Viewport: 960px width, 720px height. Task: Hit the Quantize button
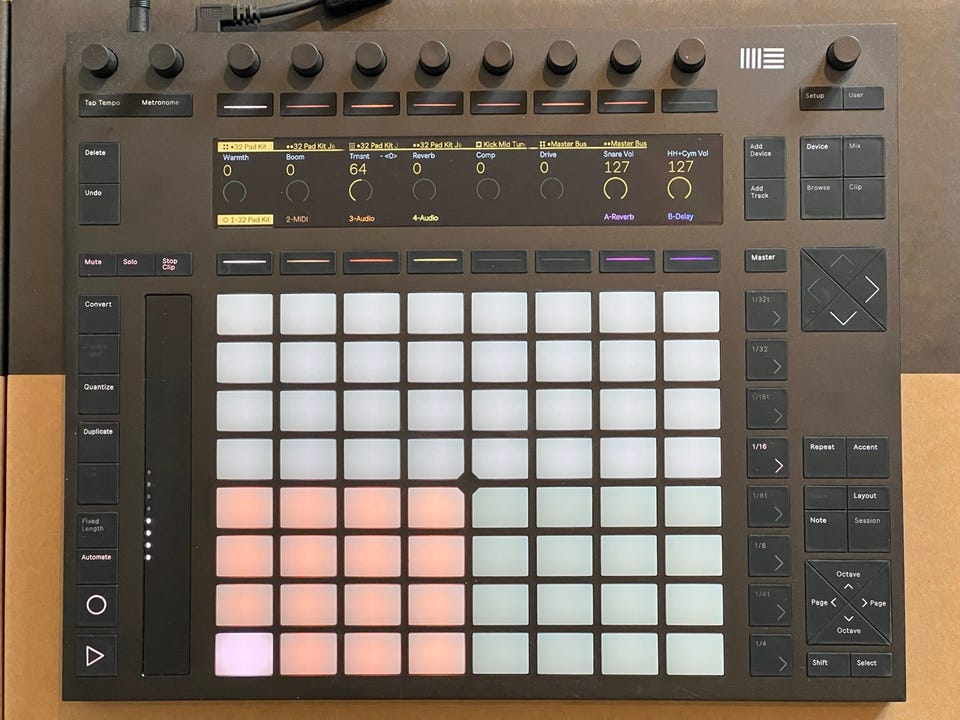98,395
